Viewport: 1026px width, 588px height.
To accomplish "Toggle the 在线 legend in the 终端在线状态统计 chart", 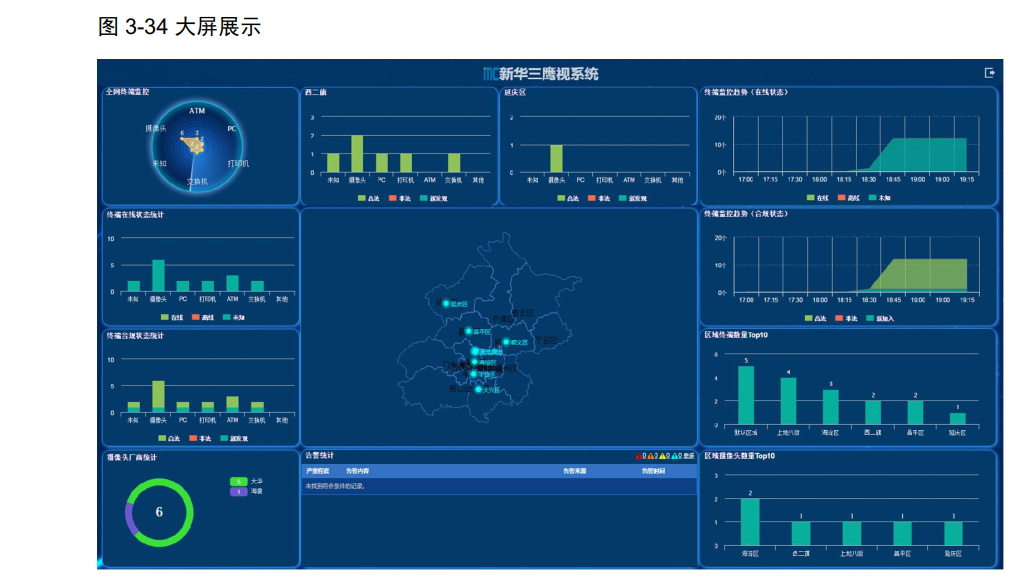I will click(172, 317).
